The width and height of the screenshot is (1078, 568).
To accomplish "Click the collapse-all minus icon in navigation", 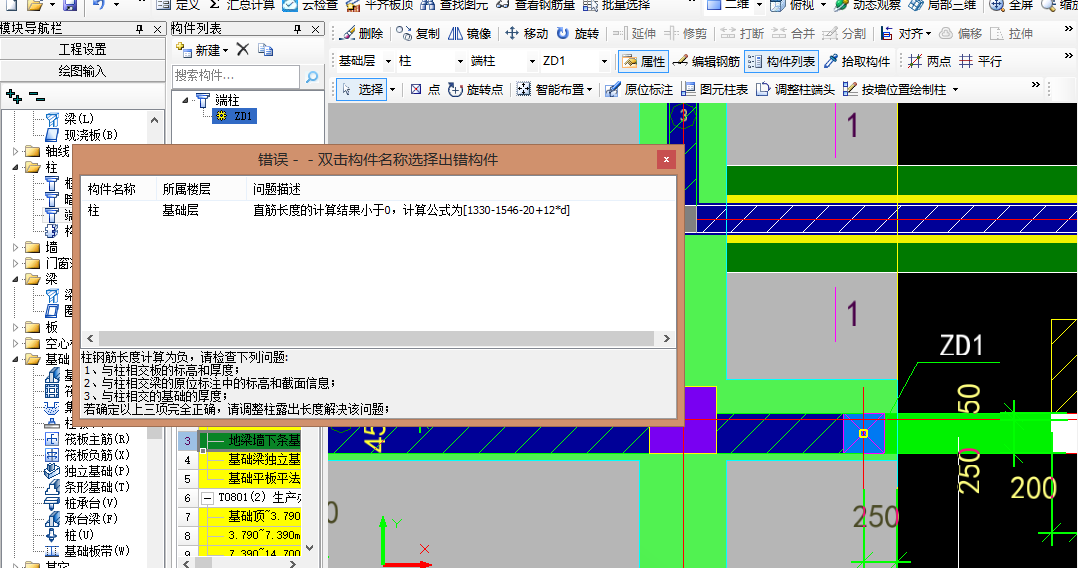I will pyautogui.click(x=37, y=96).
